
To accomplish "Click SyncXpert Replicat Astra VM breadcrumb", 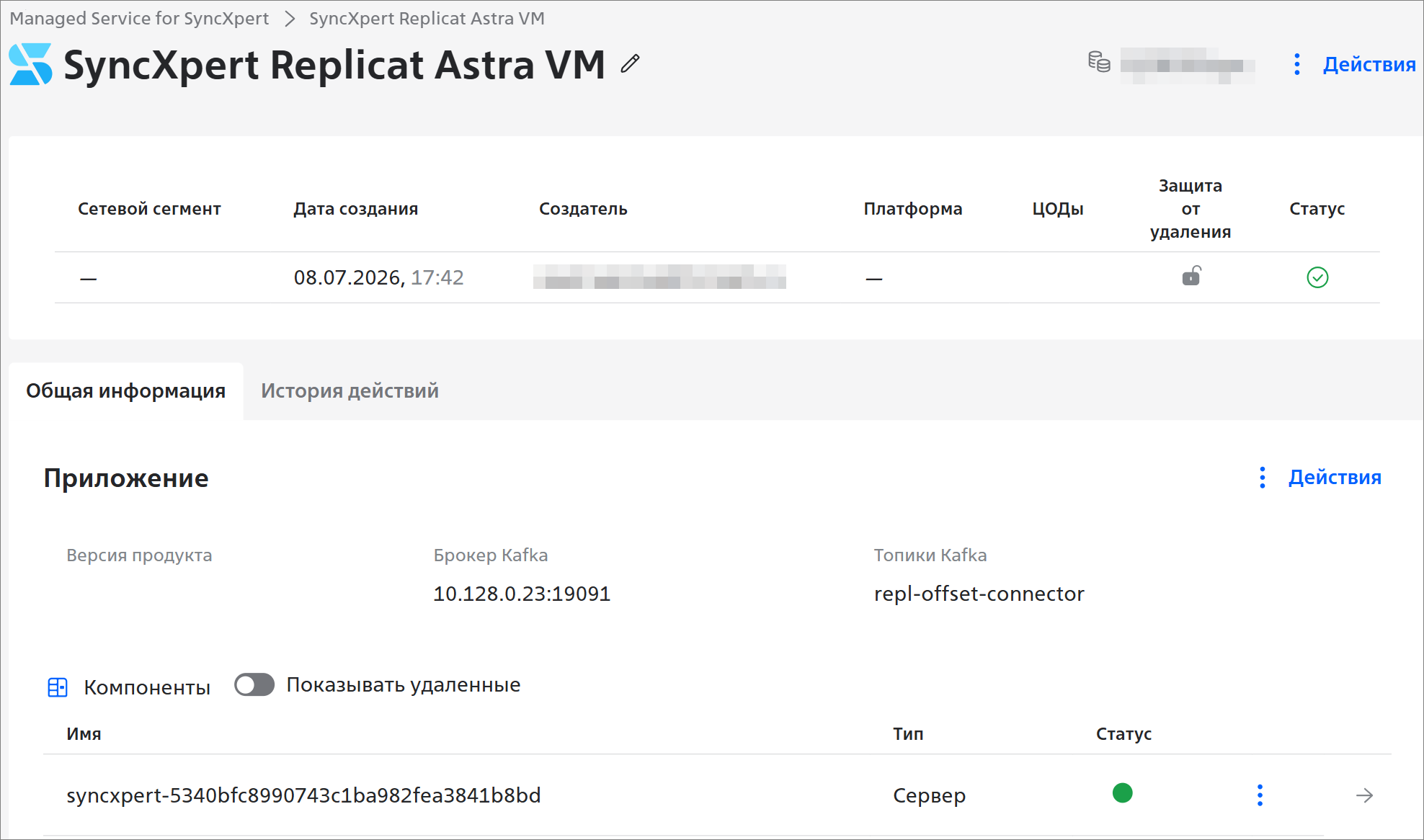I will point(427,19).
